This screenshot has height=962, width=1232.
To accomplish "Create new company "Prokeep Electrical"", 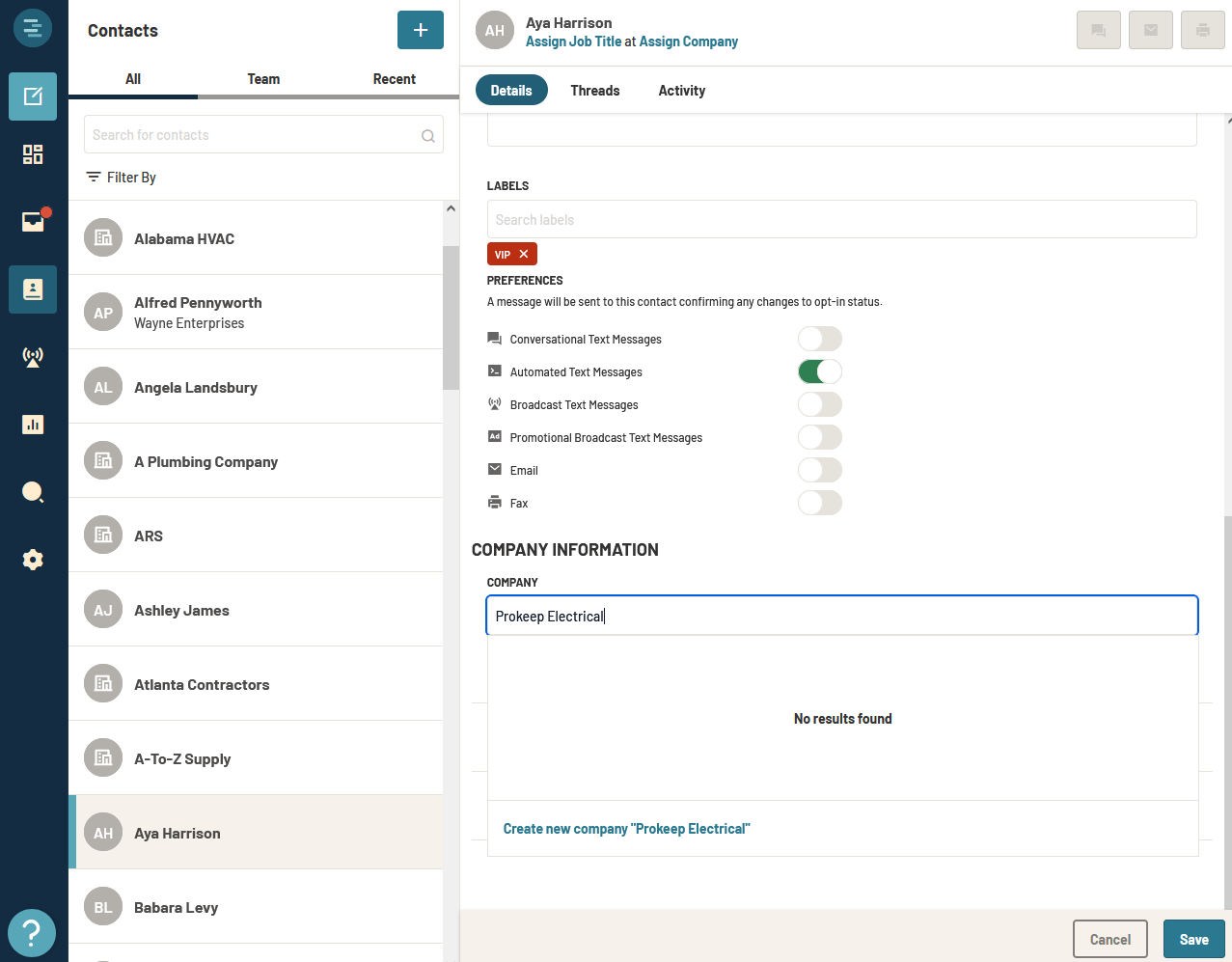I will [626, 828].
